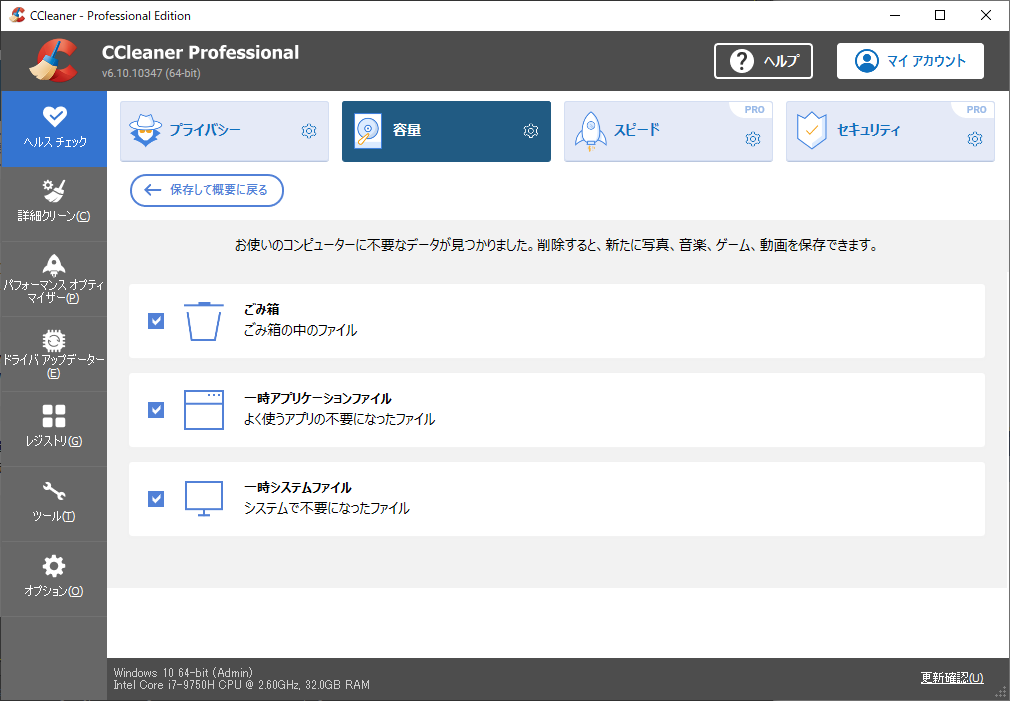Click the PRO badge on スピード tab
This screenshot has height=701, width=1010.
click(754, 110)
